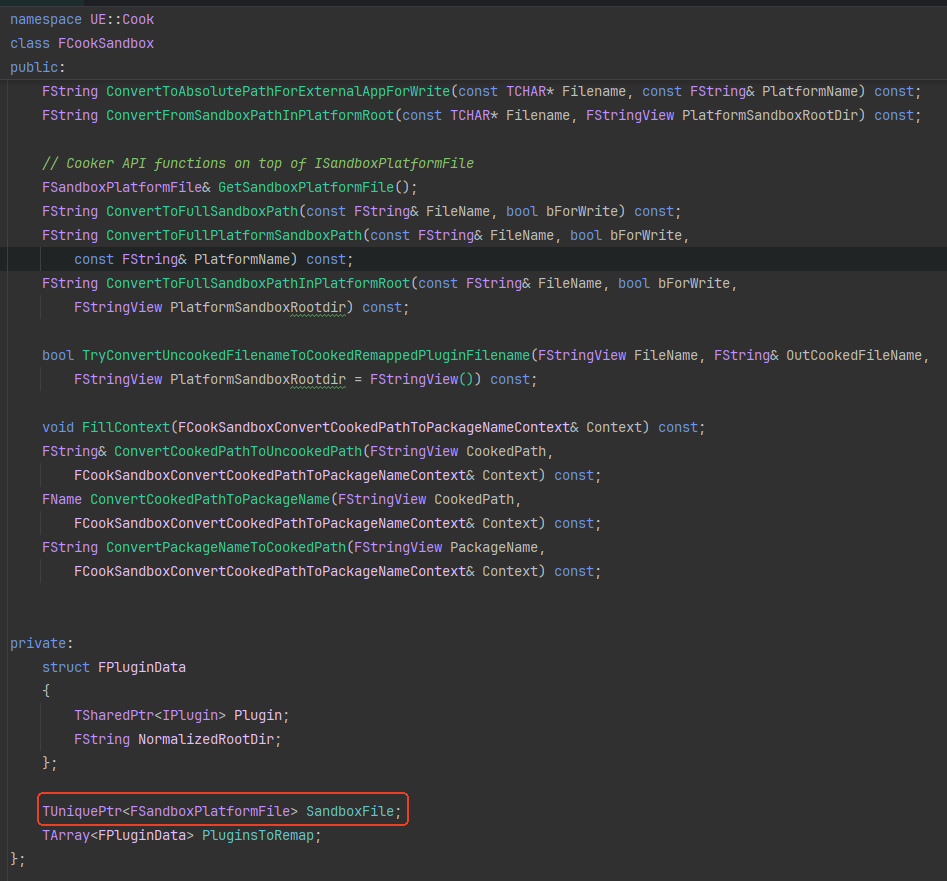Click ConvertToFullSandboxPathInPlatformRoot method name

(x=258, y=283)
